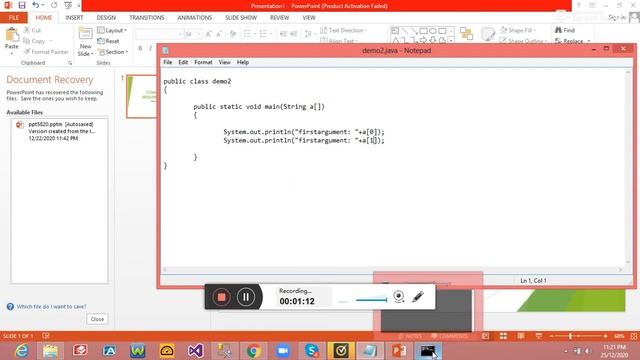
Task: Open the font size dropdown showing 54
Action: pos(199,34)
